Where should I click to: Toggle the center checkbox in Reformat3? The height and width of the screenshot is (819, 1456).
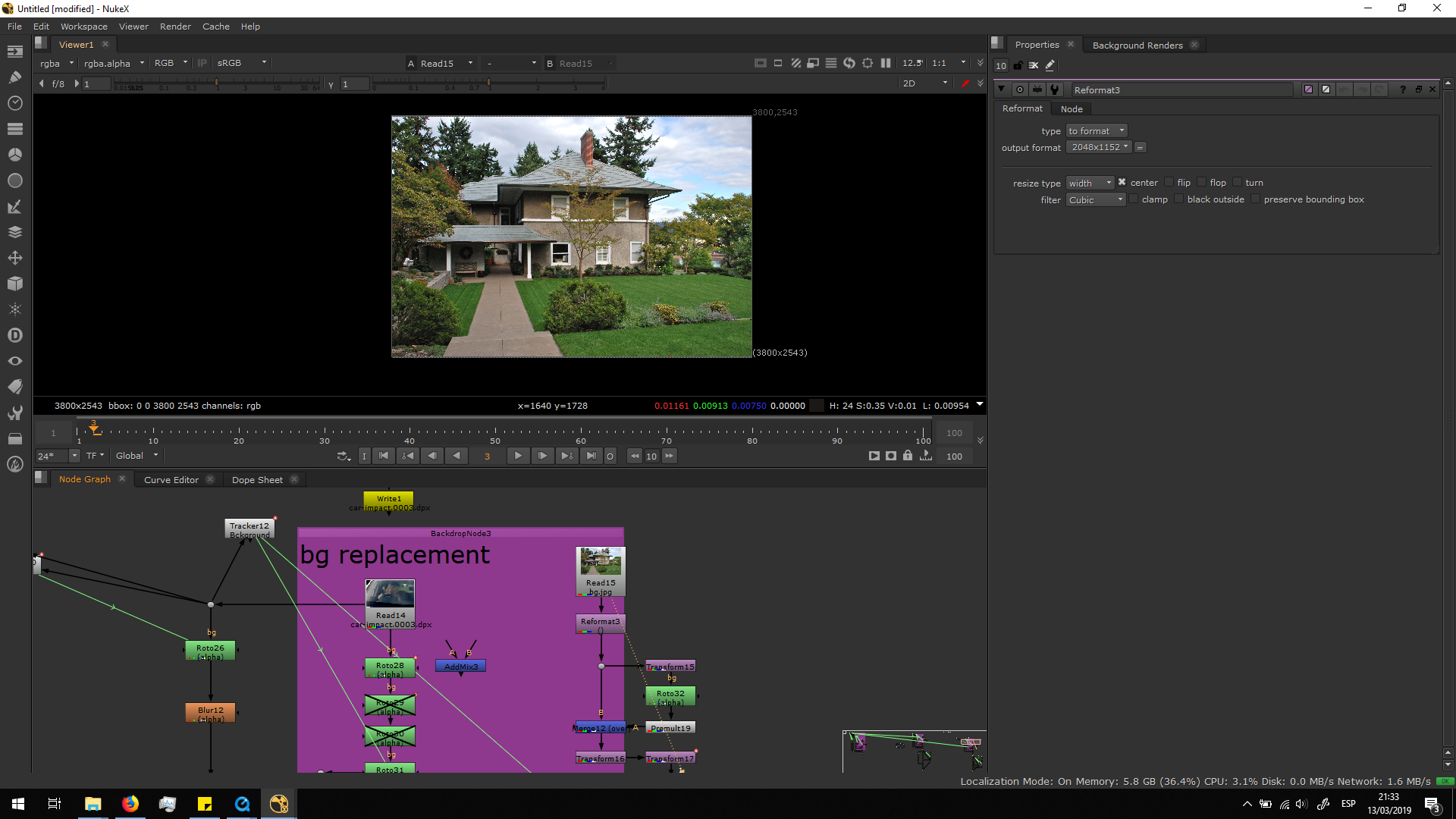coord(1122,182)
